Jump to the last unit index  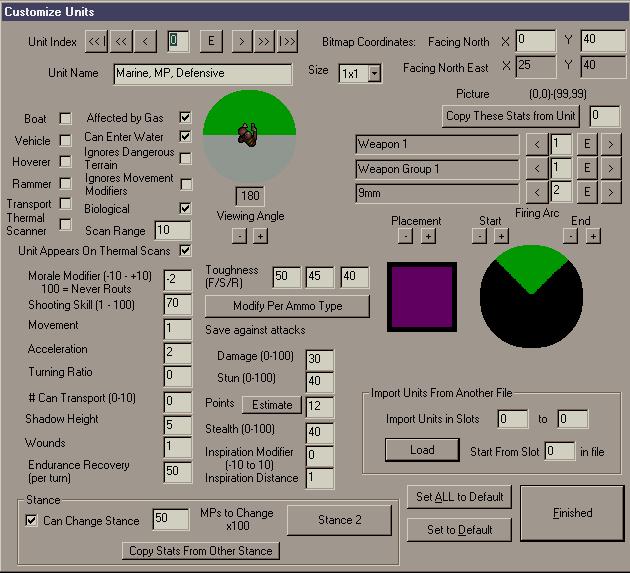(287, 41)
